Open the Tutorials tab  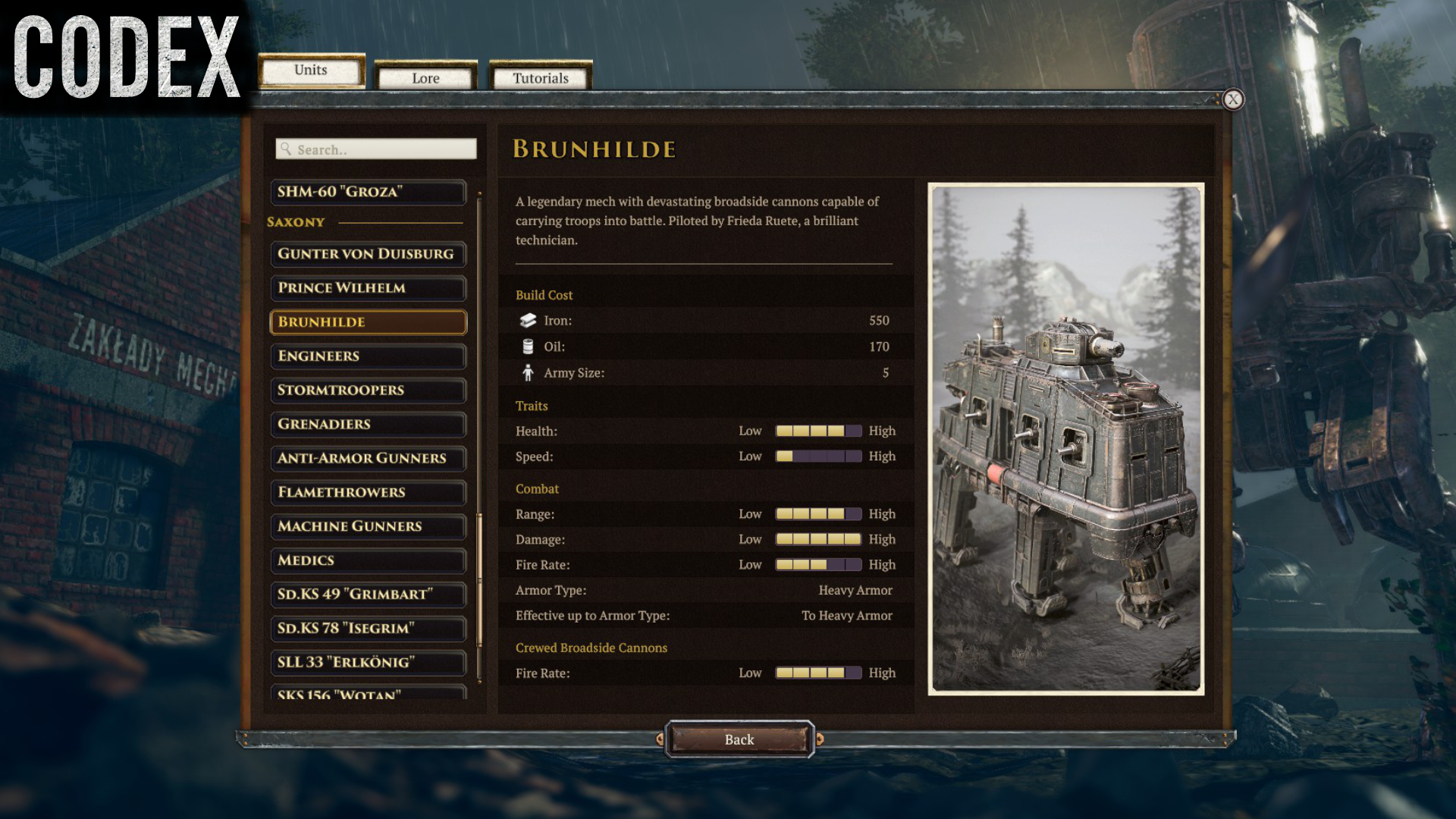click(x=540, y=78)
